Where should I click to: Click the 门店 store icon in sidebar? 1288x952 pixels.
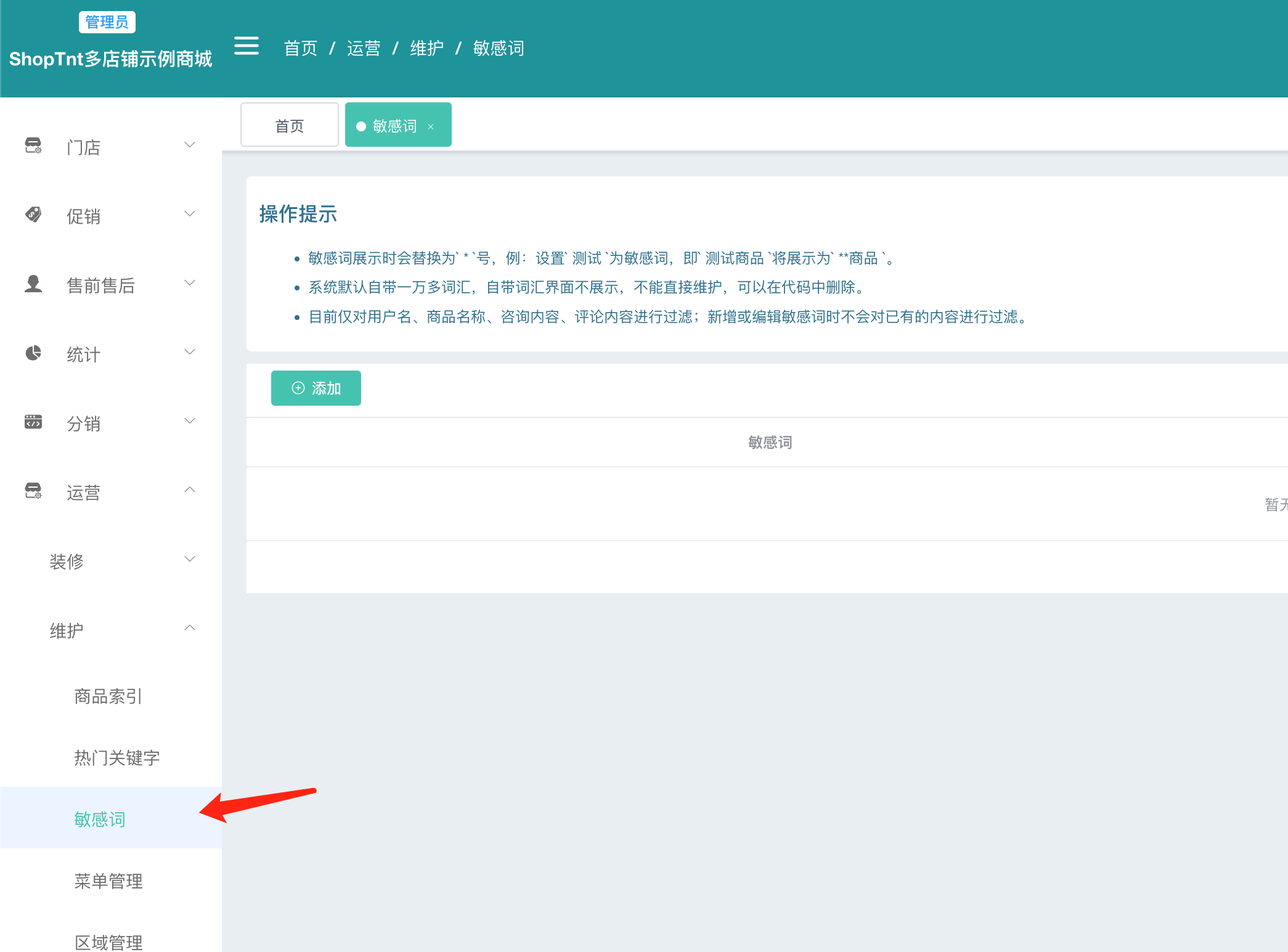[x=33, y=146]
